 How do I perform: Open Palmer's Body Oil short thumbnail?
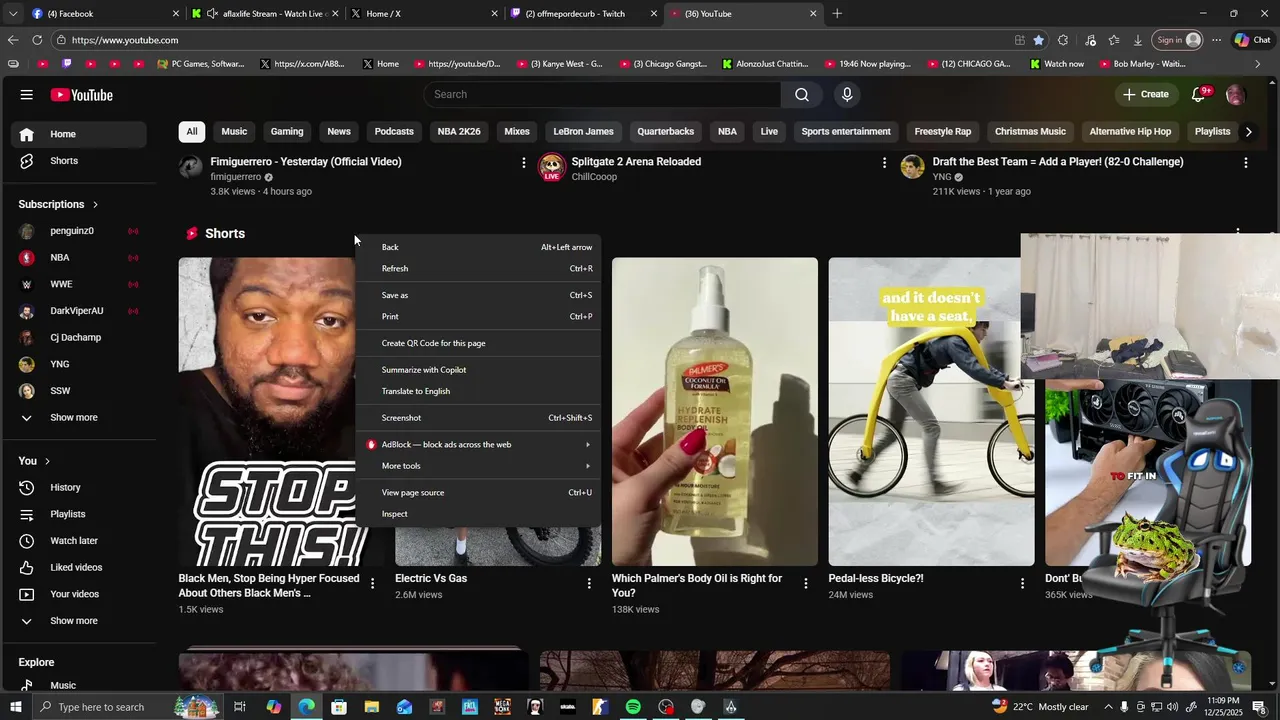pos(715,412)
